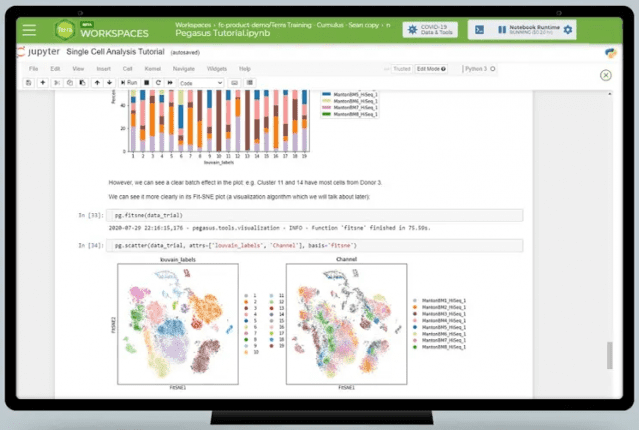The height and width of the screenshot is (430, 639).
Task: Move the selected cell up
Action: (x=98, y=82)
